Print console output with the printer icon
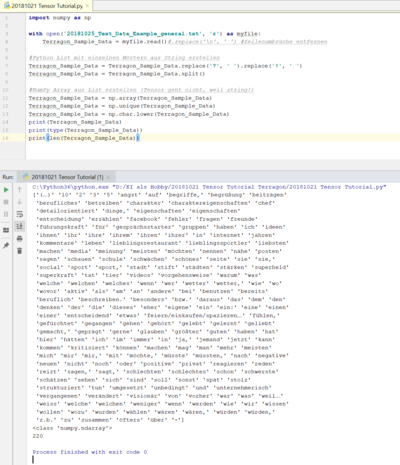 point(20,239)
